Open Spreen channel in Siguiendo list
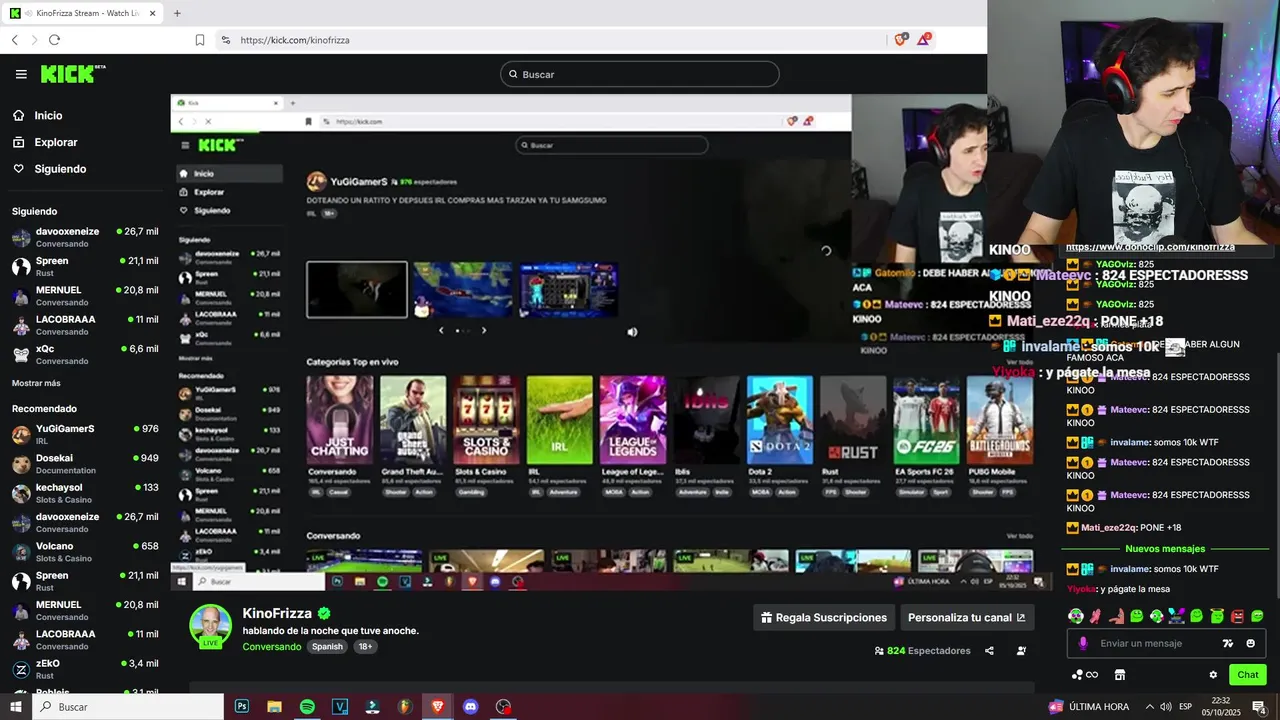Viewport: 1280px width, 720px height. 85,266
